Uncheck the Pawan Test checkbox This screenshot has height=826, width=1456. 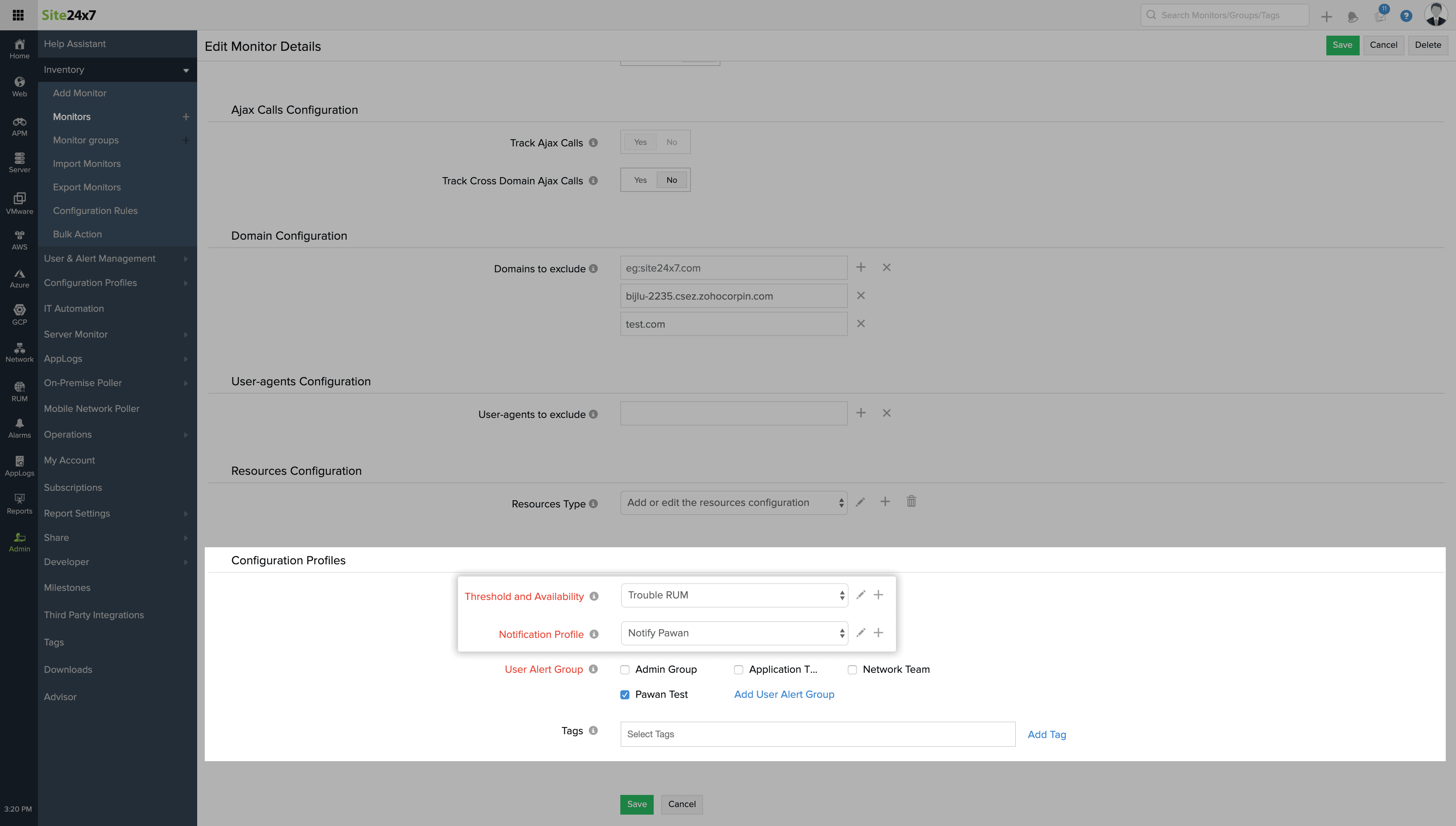(x=624, y=694)
